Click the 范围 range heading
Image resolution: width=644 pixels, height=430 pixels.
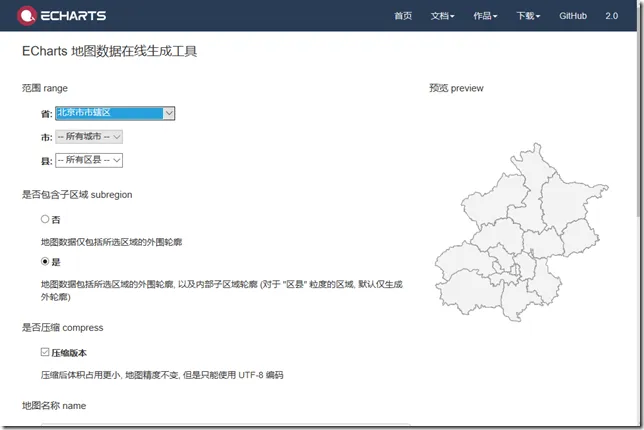(45, 88)
